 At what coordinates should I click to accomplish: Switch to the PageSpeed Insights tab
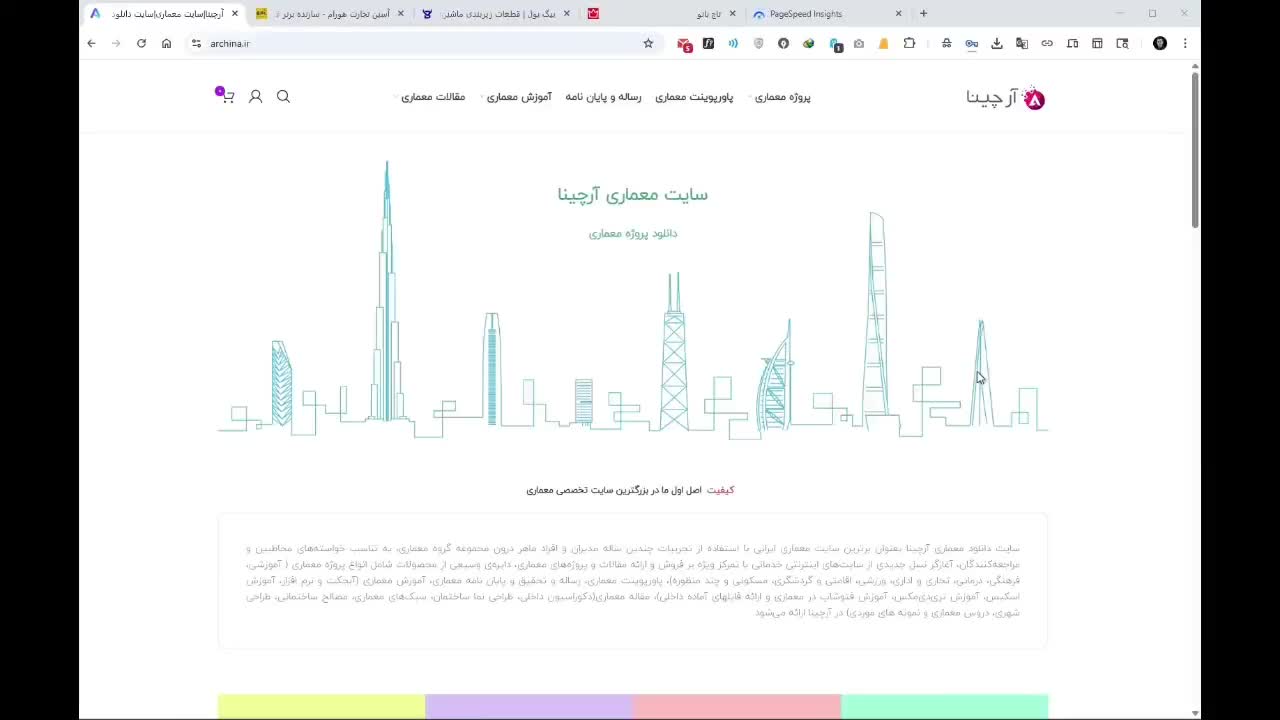[805, 14]
